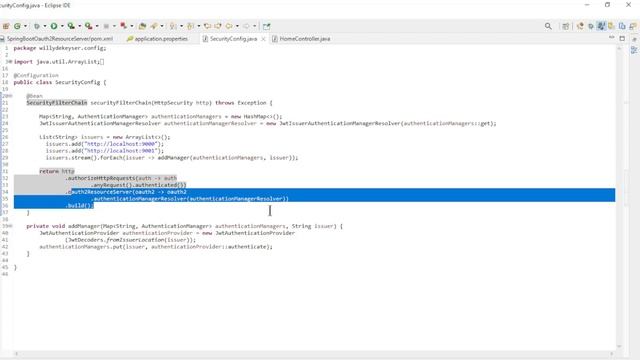This screenshot has height=360, width=640.
Task: Click the rightmost perspective icon
Action: click(633, 26)
